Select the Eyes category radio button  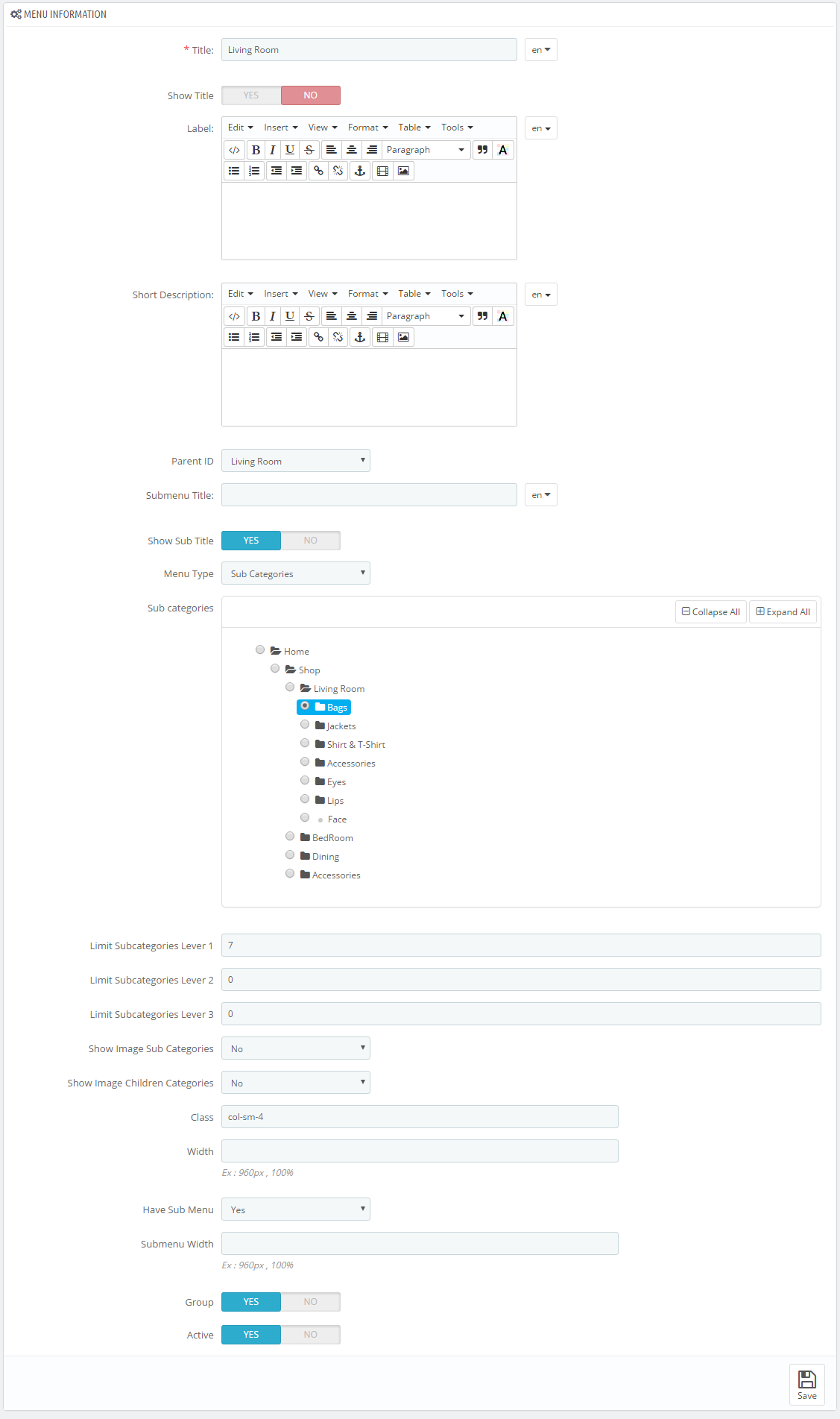click(x=305, y=780)
